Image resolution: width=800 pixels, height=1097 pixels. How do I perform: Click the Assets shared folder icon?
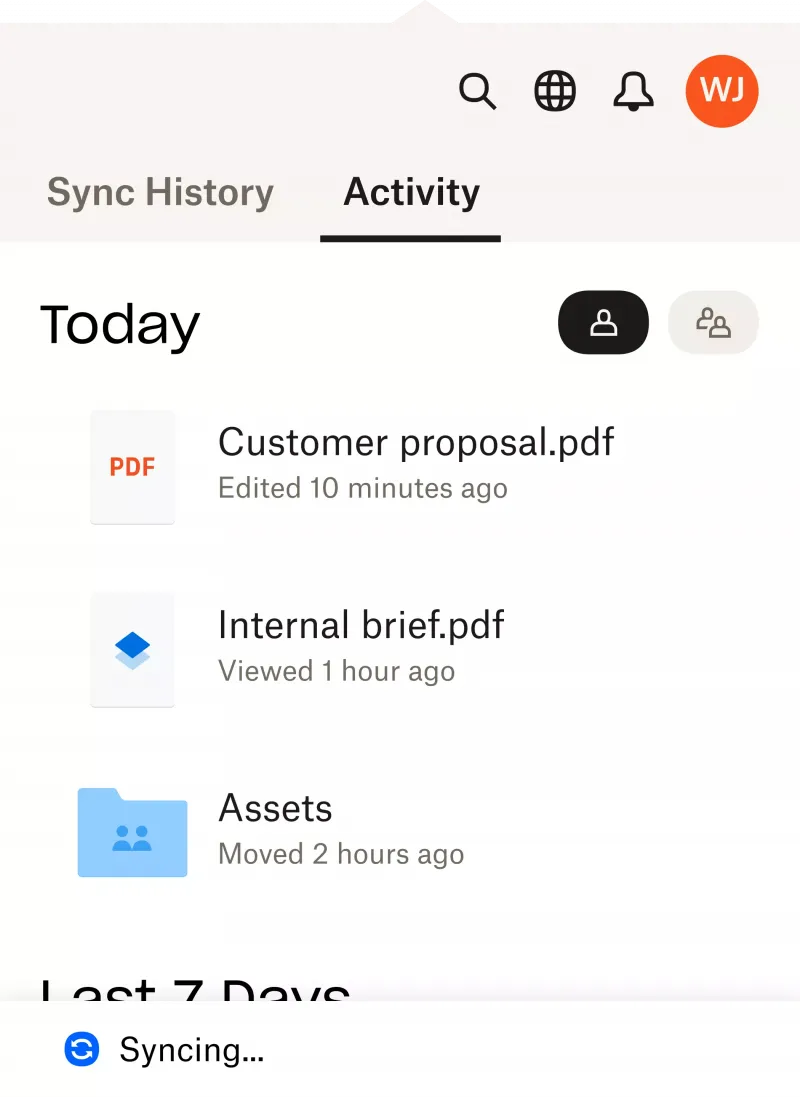tap(132, 833)
